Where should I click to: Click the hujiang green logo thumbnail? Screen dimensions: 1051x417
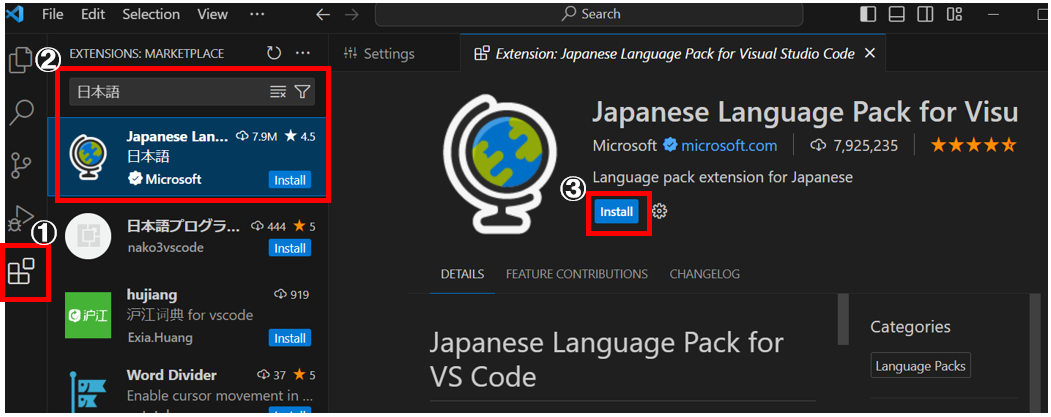tap(88, 315)
